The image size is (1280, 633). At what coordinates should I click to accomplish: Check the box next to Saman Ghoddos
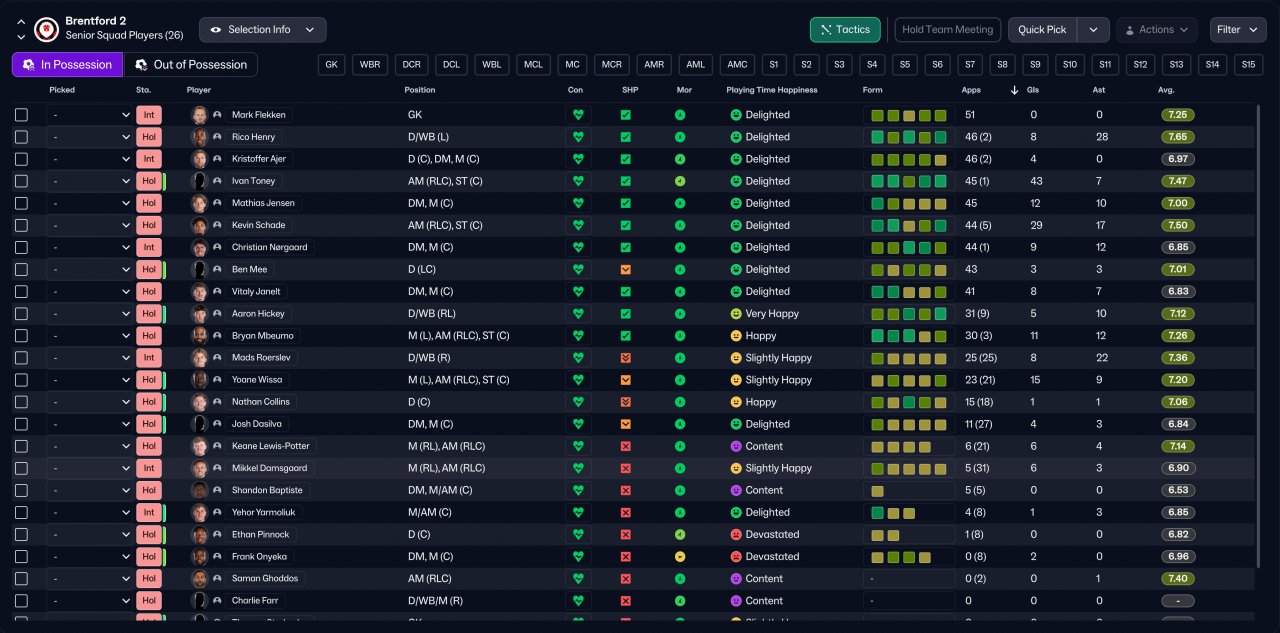pyautogui.click(x=22, y=579)
